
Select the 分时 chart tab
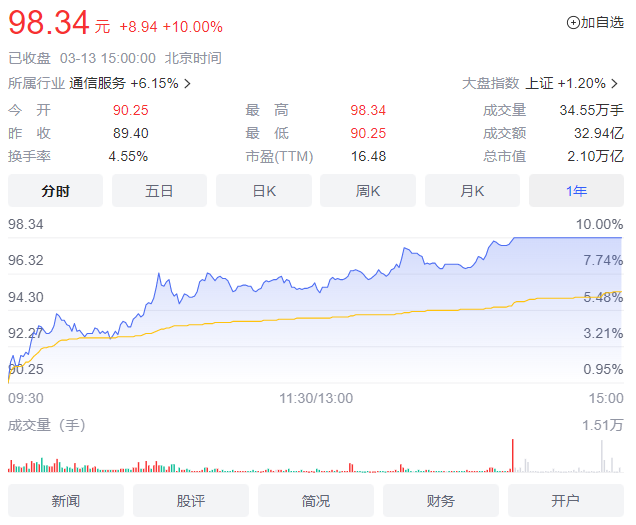coord(56,191)
